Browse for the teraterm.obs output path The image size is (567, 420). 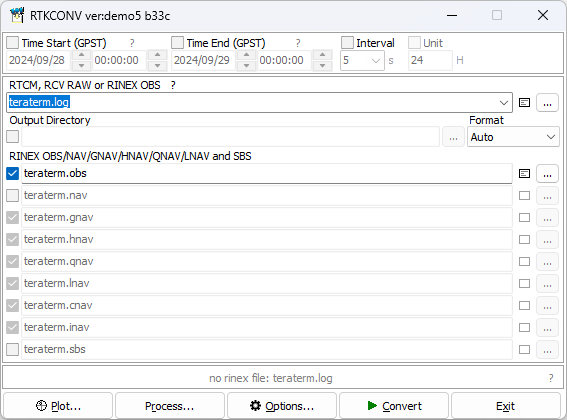click(x=547, y=174)
